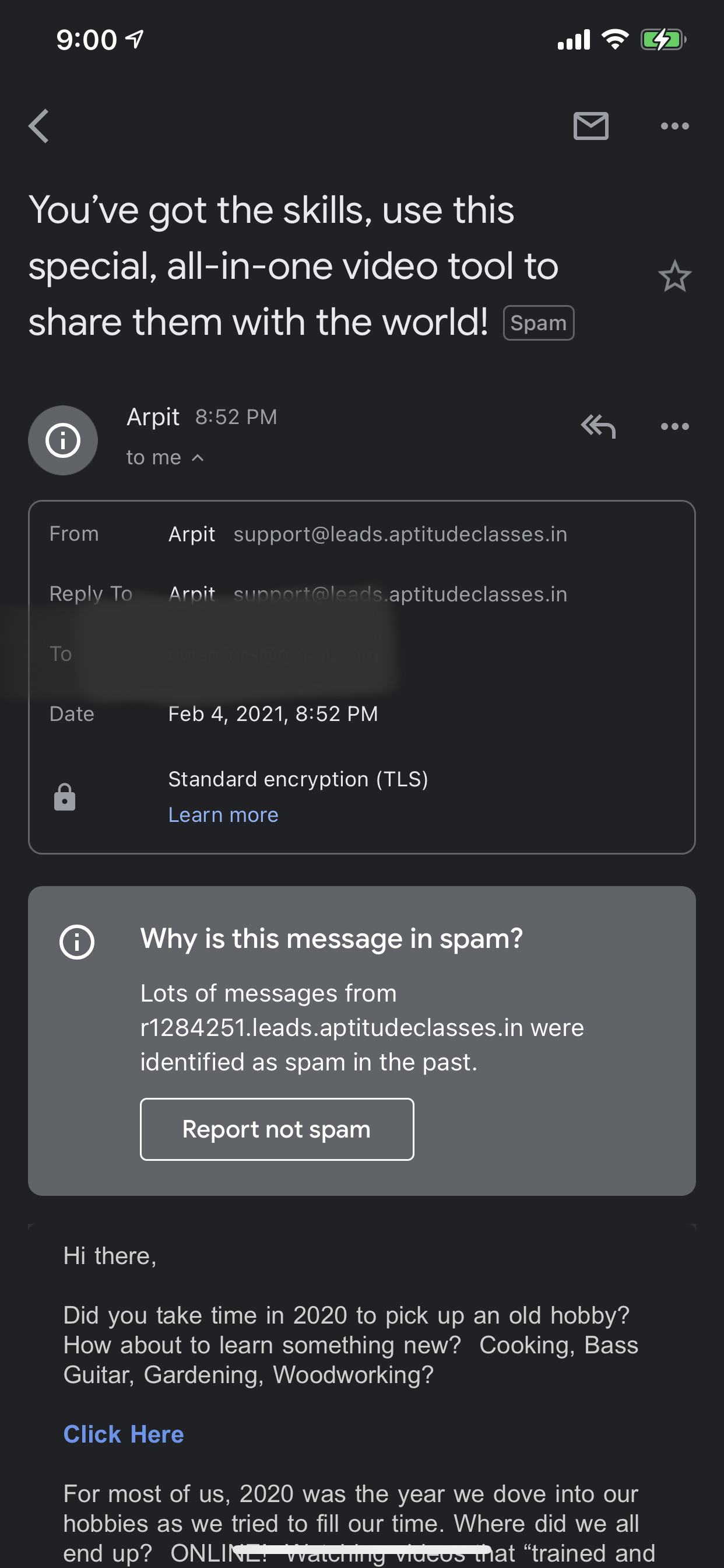Open the message three-dot options menu
724x1568 pixels.
click(674, 426)
